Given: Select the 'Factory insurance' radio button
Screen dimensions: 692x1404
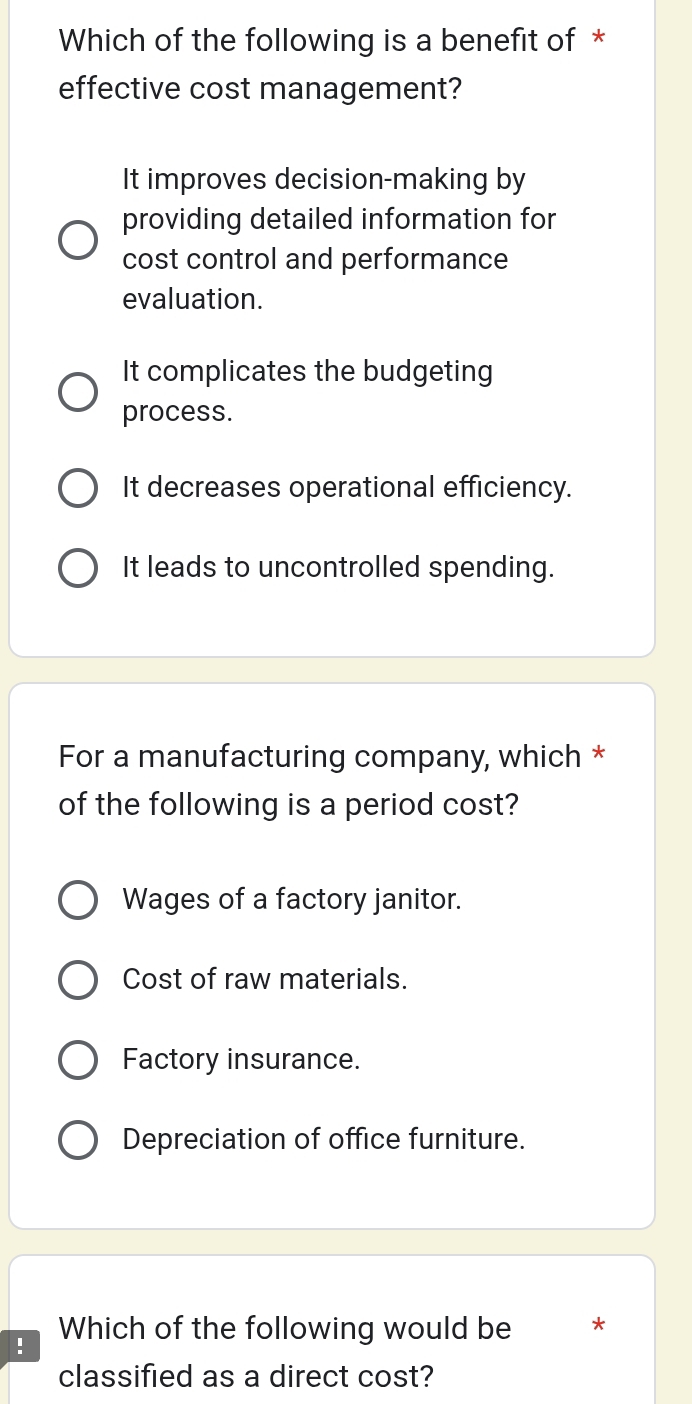Looking at the screenshot, I should coord(78,1060).
